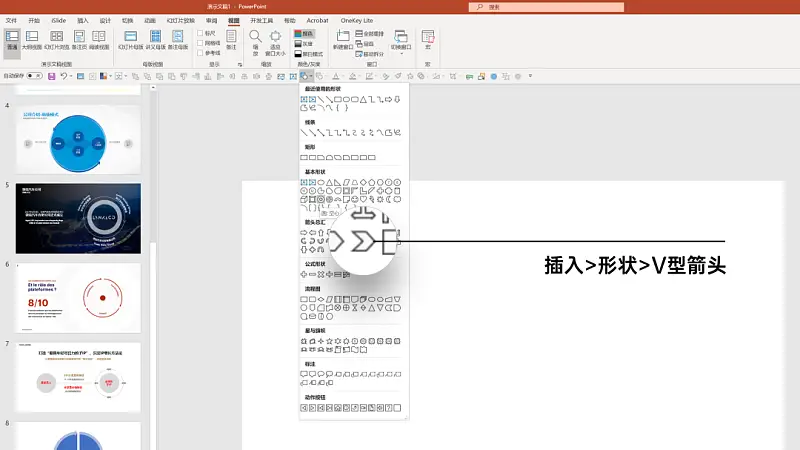Toggle the Guides (参考线) checkbox
Image resolution: width=800 pixels, height=450 pixels.
click(201, 53)
